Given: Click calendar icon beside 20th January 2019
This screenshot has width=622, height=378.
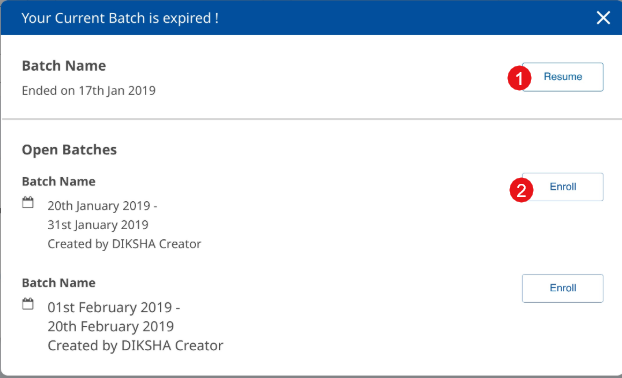Looking at the screenshot, I should point(28,202).
